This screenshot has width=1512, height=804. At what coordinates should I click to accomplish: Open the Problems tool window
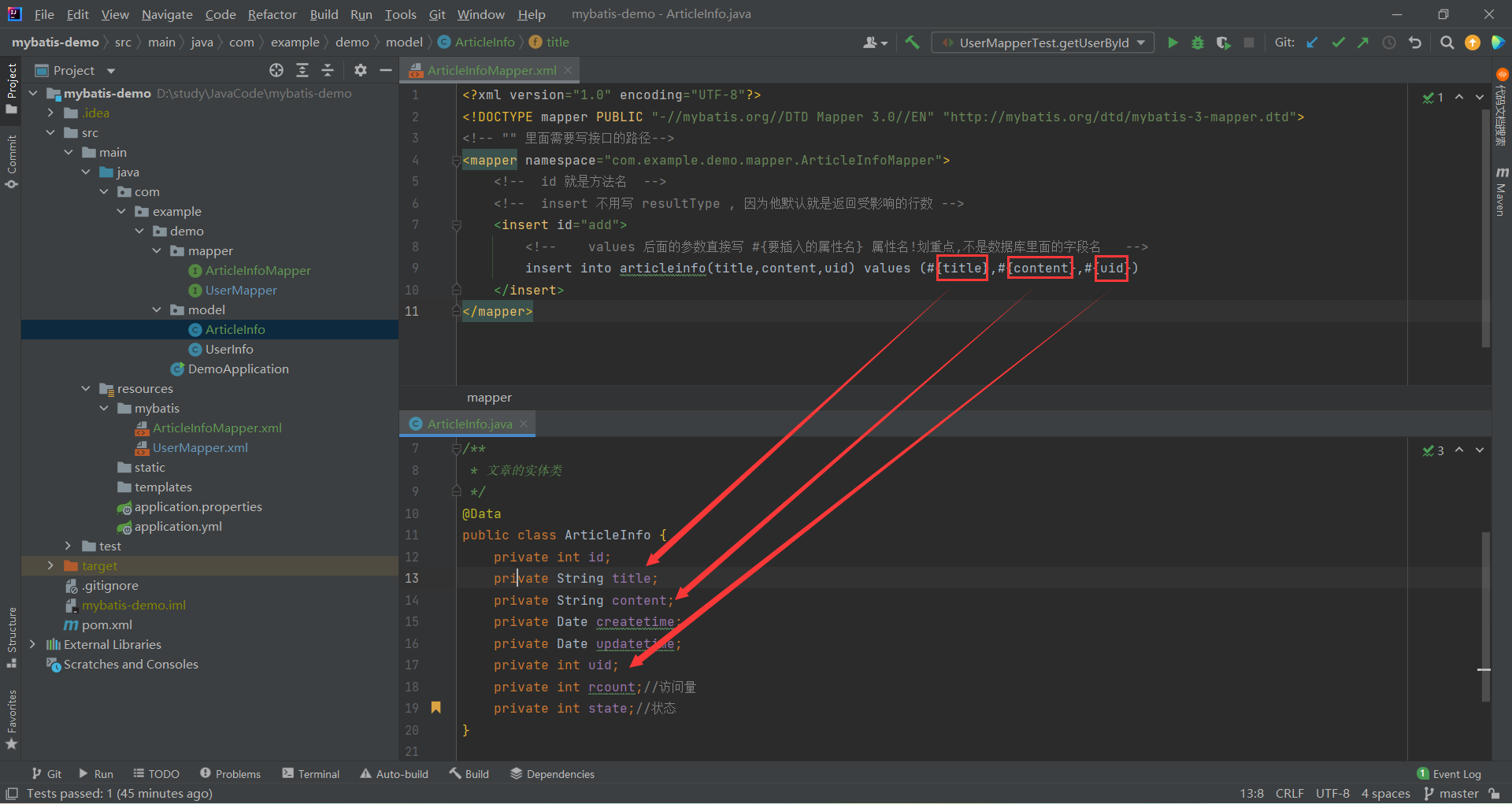tap(230, 774)
